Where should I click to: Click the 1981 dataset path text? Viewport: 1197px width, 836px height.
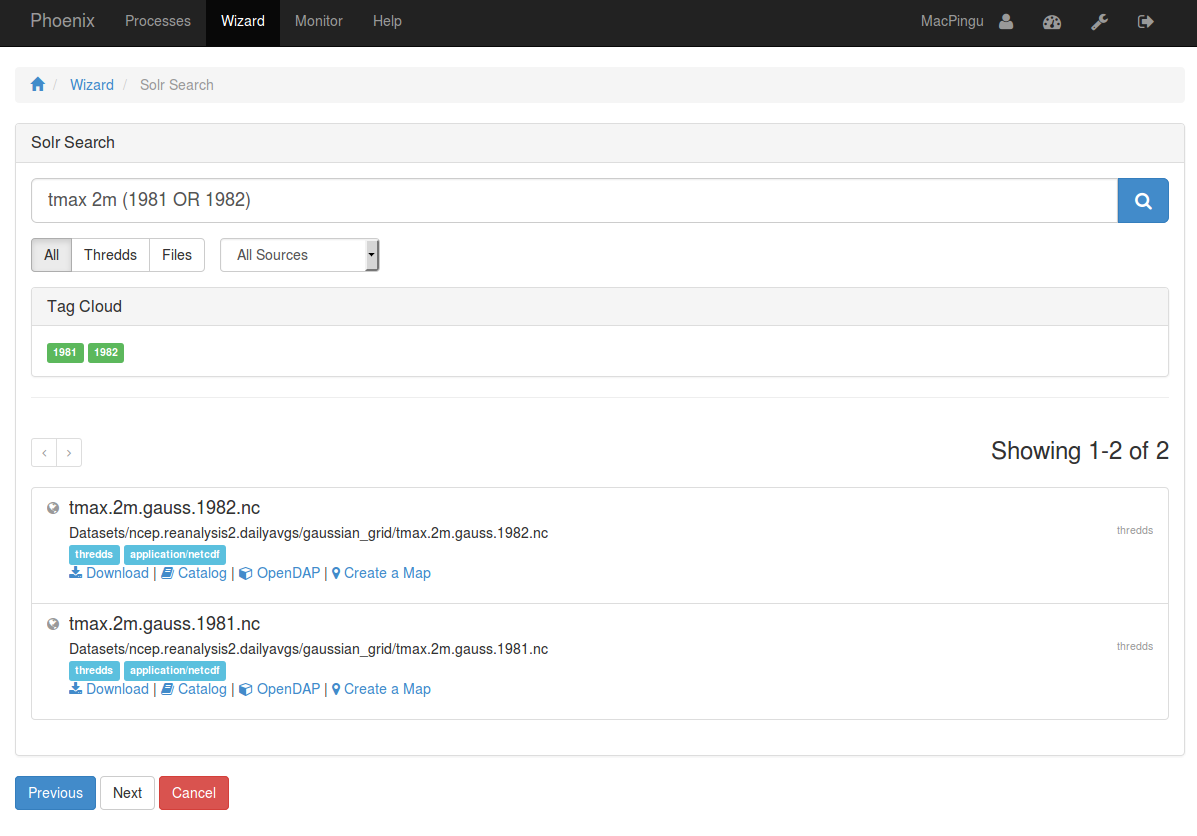308,649
